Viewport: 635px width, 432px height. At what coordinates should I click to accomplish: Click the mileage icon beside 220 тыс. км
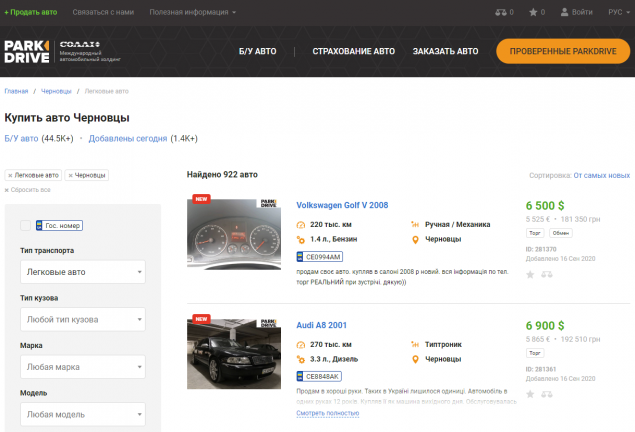coord(300,225)
